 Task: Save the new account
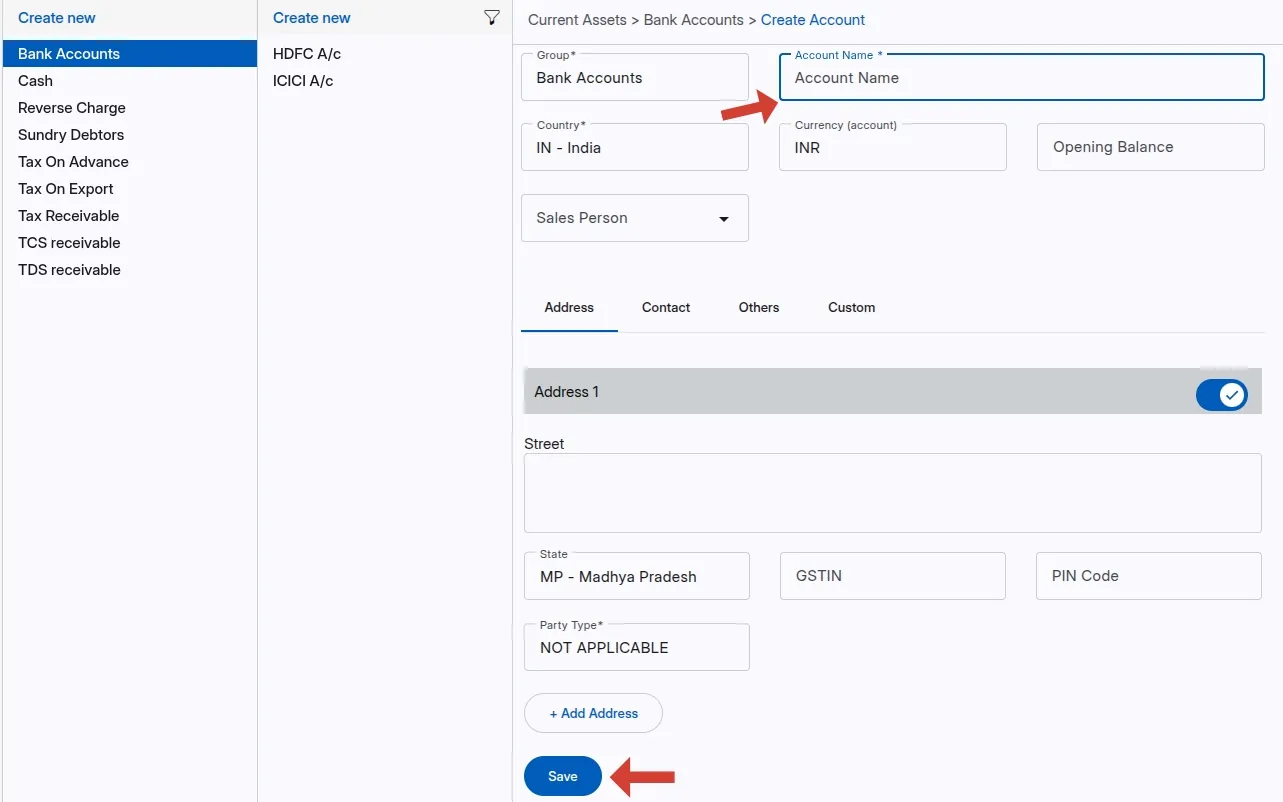(x=563, y=776)
